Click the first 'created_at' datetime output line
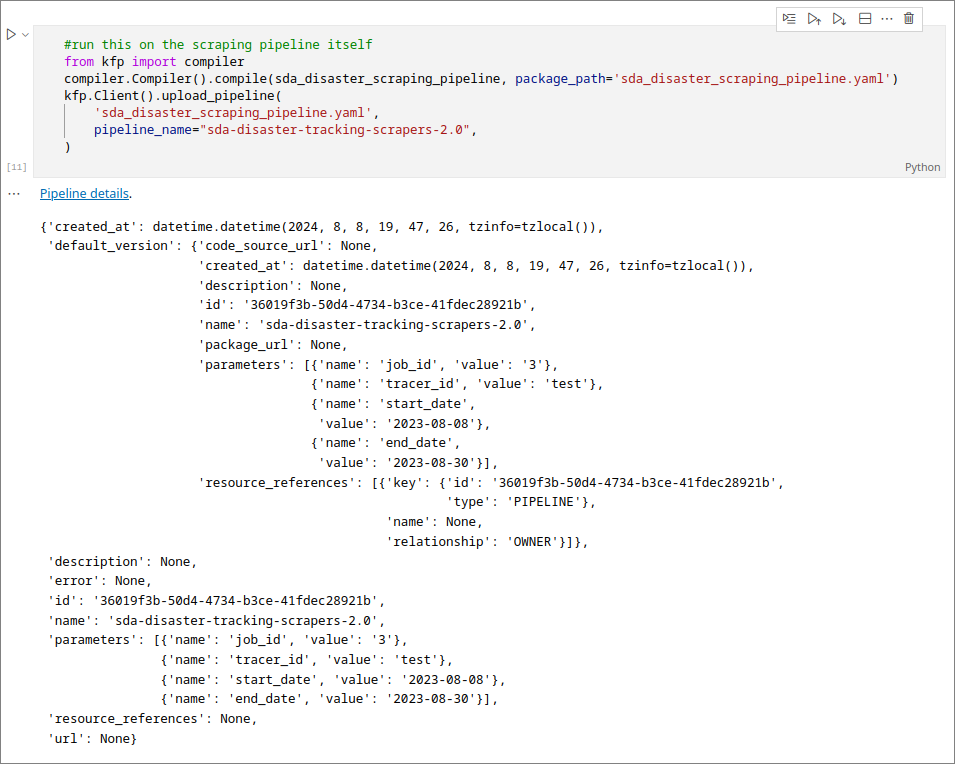 pyautogui.click(x=322, y=227)
